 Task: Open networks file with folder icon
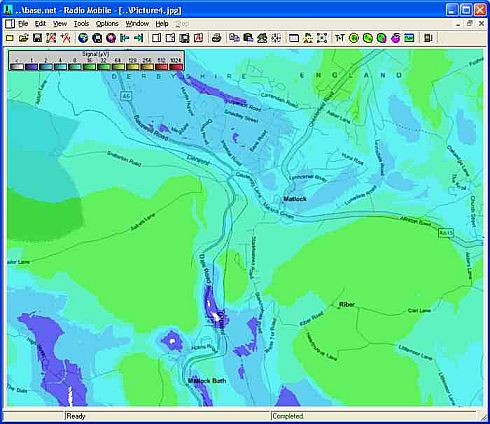tap(24, 38)
